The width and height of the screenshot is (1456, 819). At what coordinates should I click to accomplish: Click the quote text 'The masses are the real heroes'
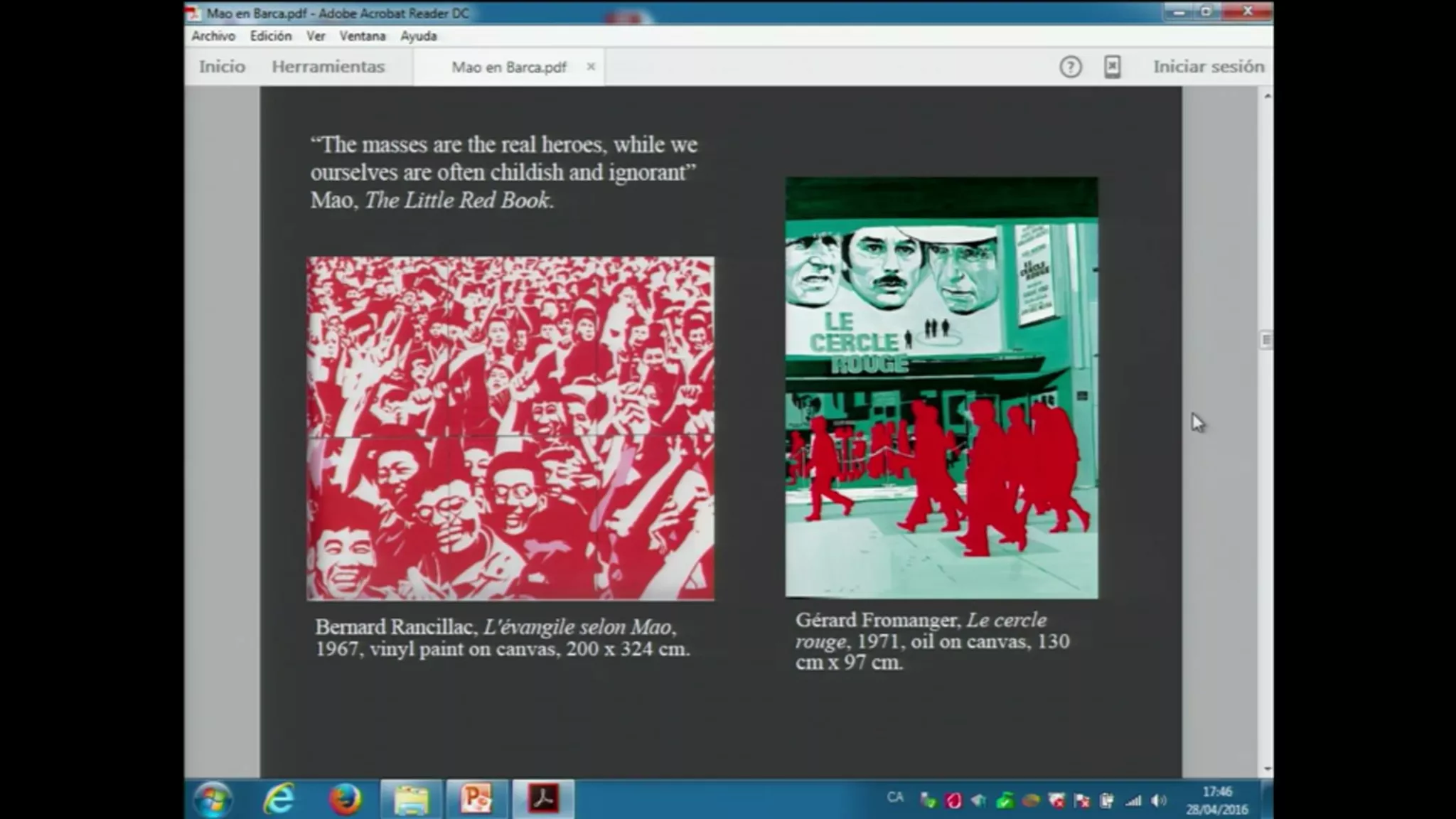click(504, 172)
